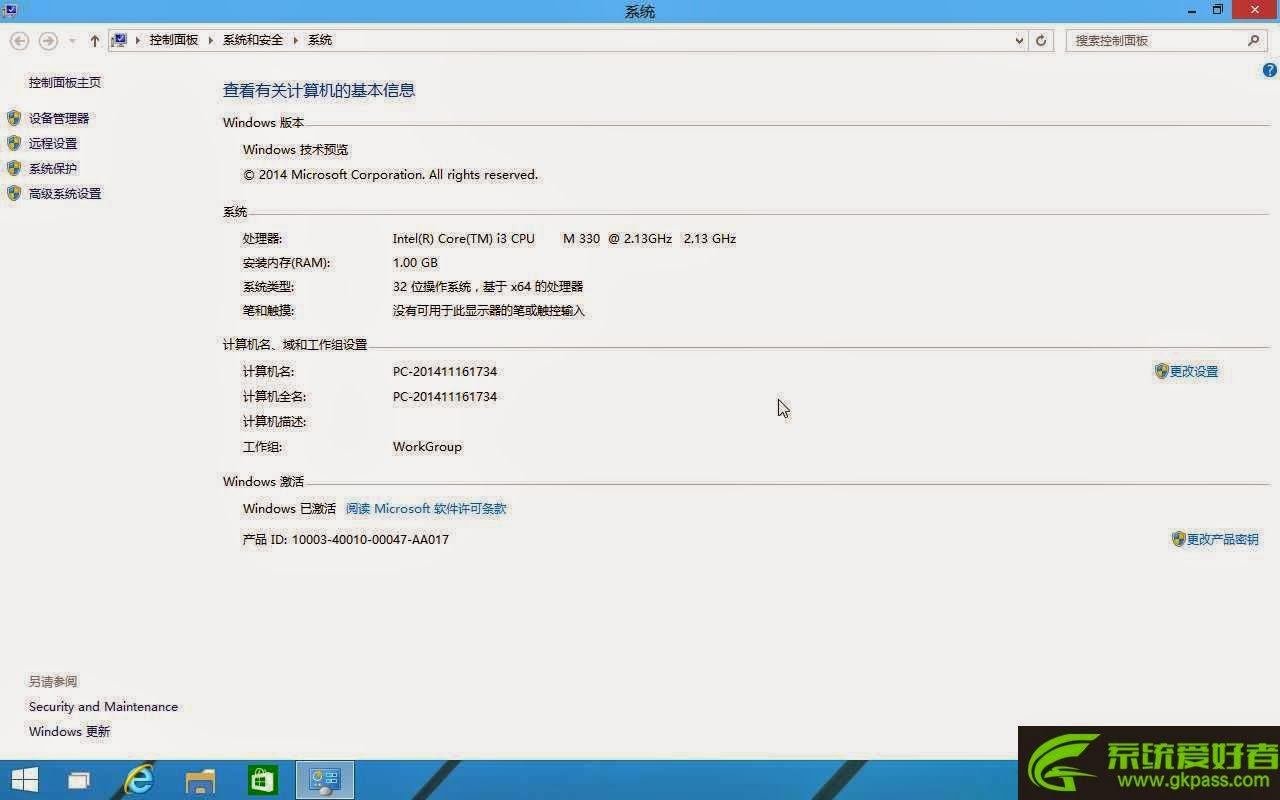Click the 1.00 GB installed memory value
The image size is (1280, 800).
(415, 262)
